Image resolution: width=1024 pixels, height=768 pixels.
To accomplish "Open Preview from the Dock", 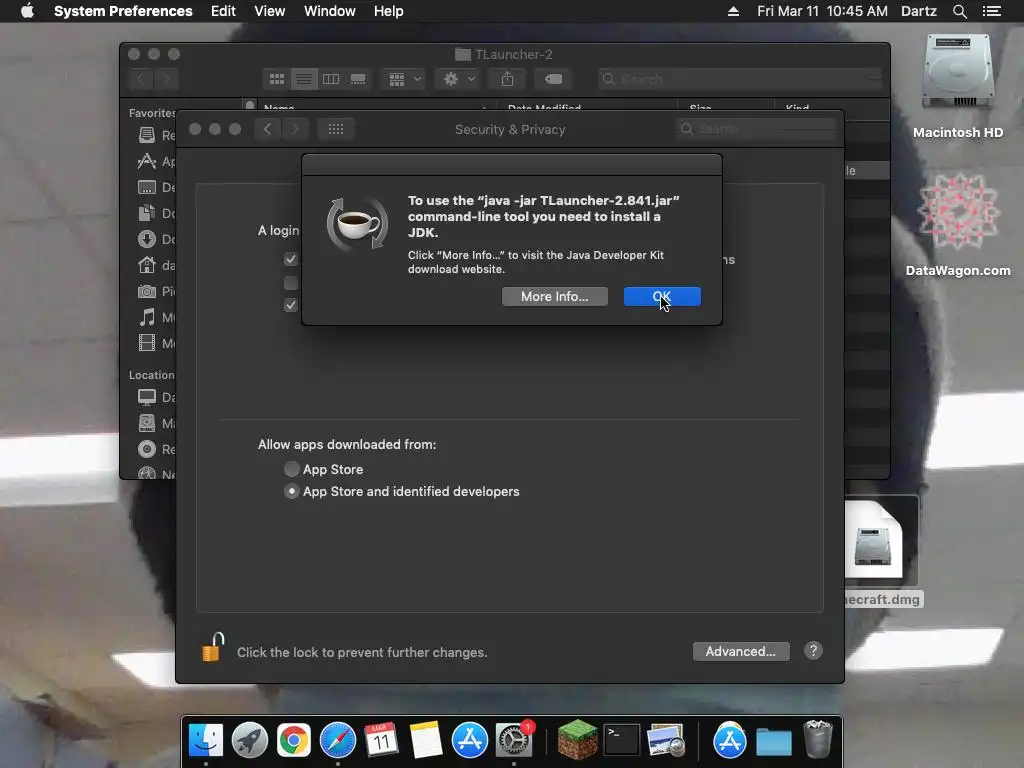I will pos(665,741).
